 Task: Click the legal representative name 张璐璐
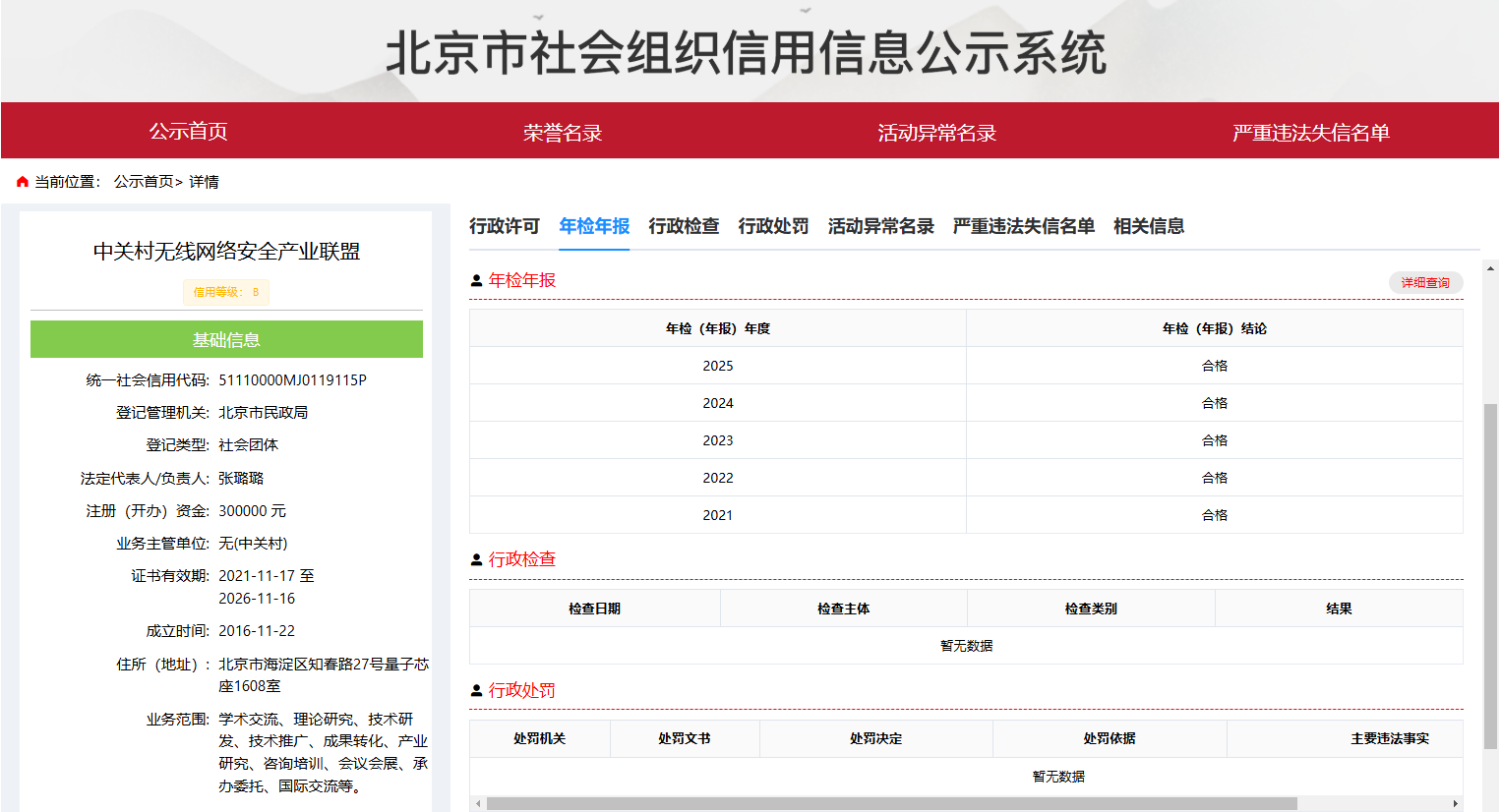tap(241, 479)
